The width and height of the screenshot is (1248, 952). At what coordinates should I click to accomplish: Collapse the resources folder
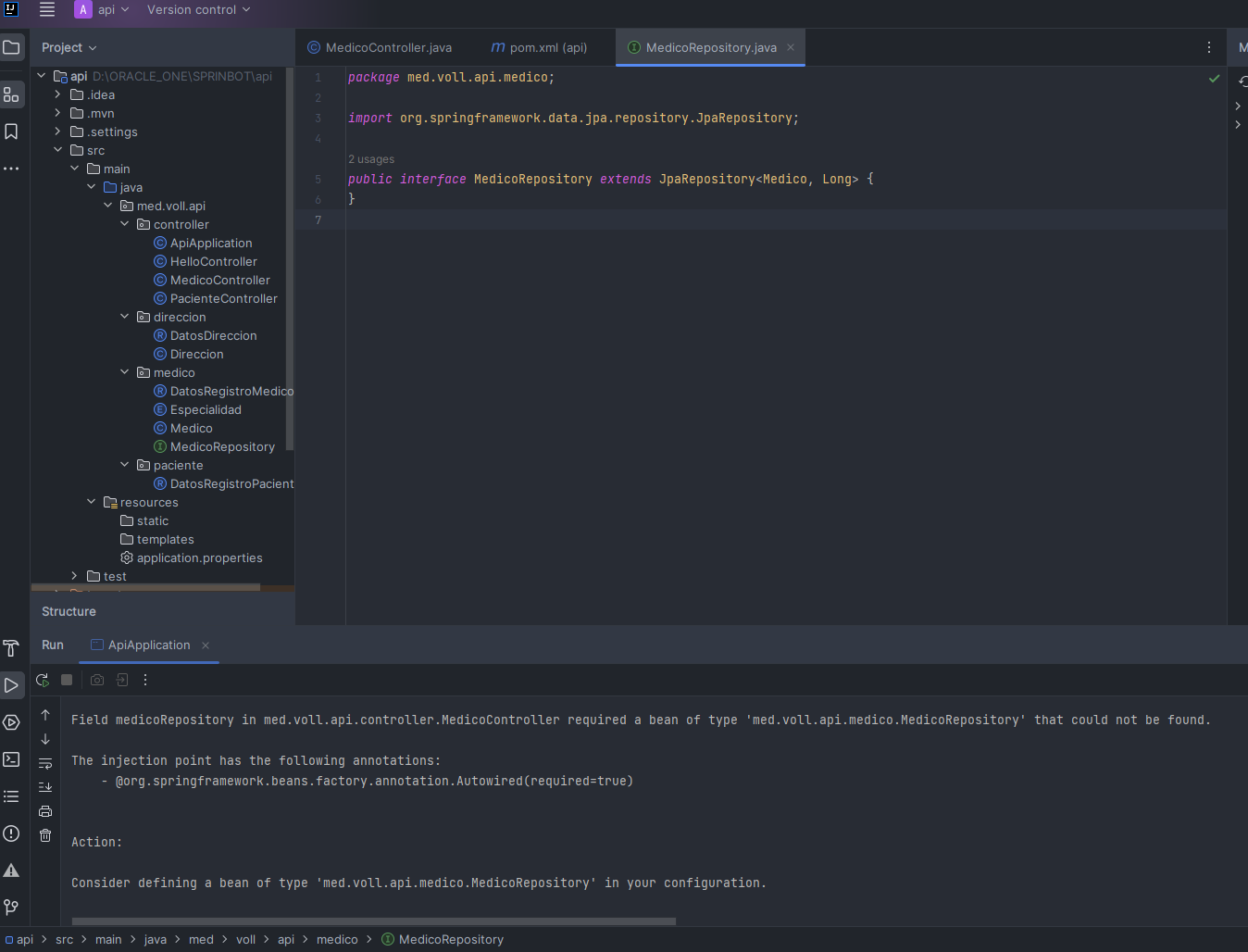pos(92,502)
